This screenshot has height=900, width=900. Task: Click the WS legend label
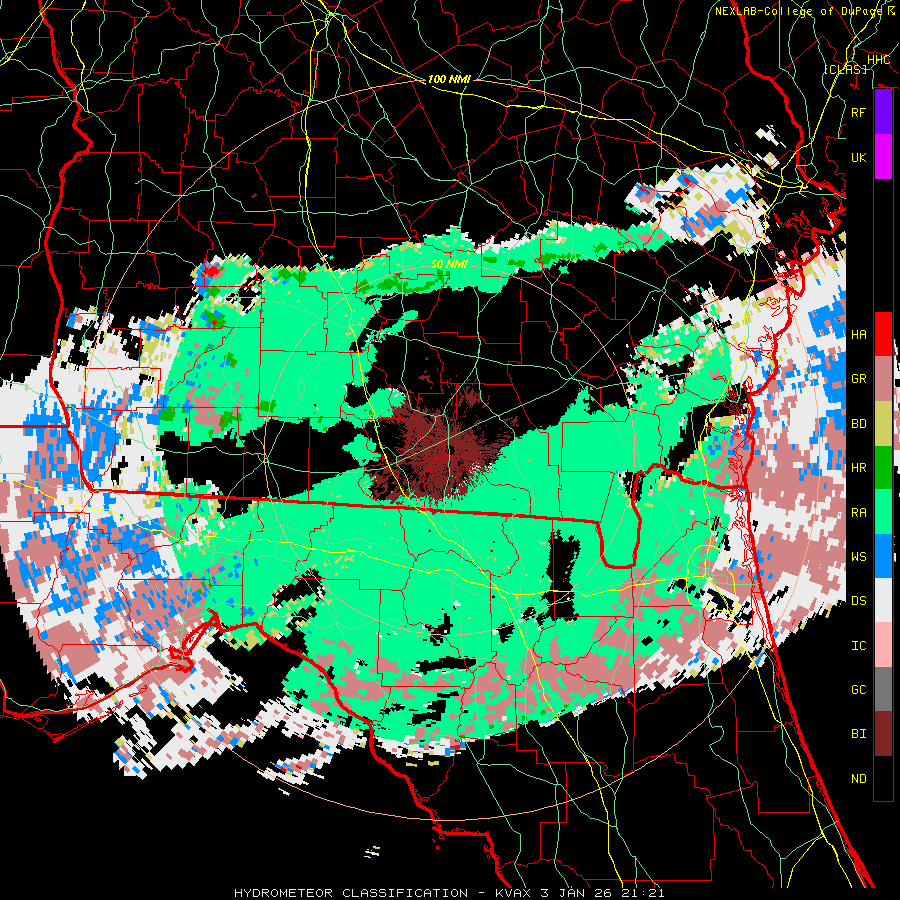[x=858, y=556]
